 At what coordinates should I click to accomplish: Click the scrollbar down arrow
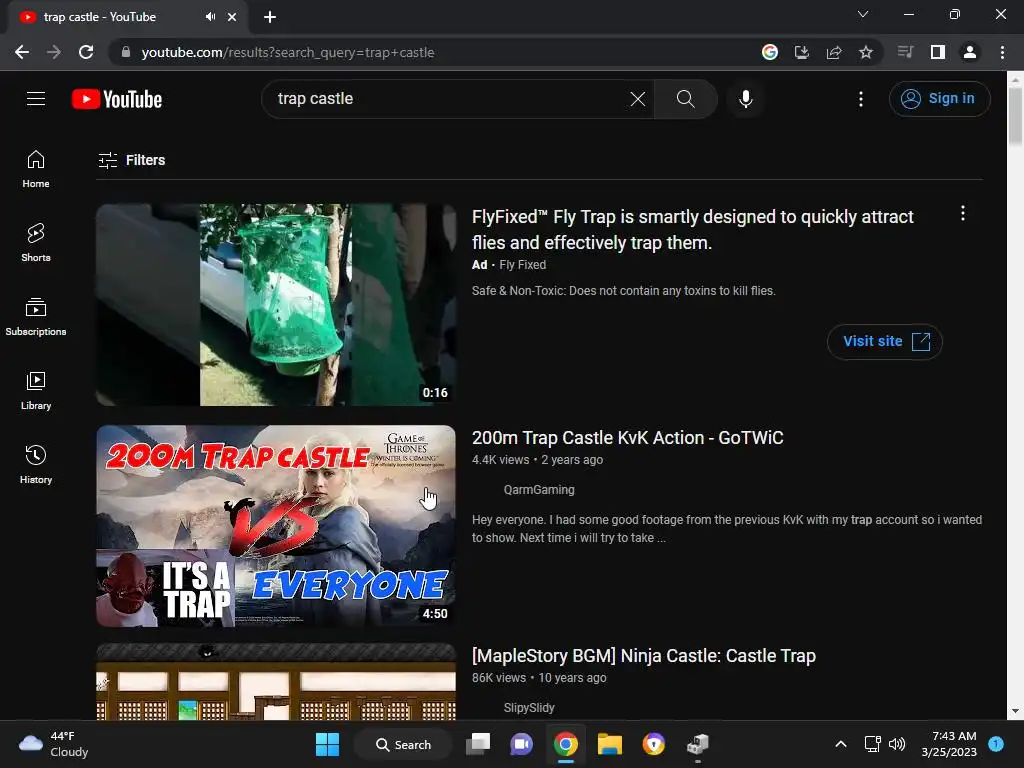[x=1015, y=711]
